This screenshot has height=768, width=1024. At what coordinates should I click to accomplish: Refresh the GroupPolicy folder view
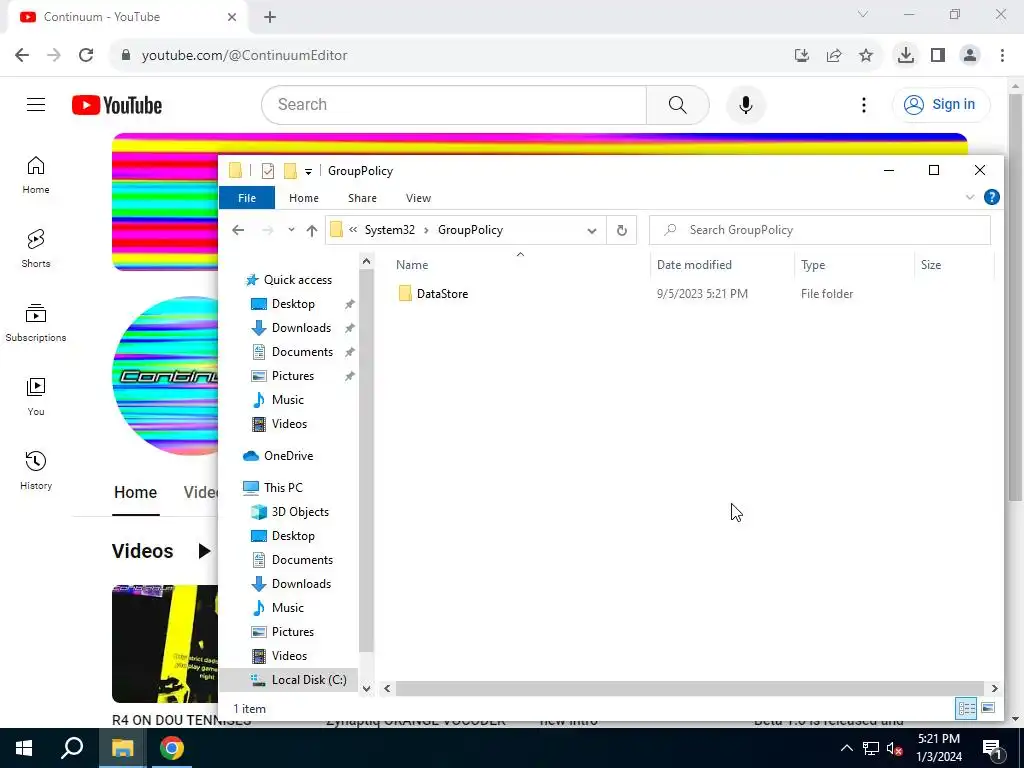tap(622, 230)
